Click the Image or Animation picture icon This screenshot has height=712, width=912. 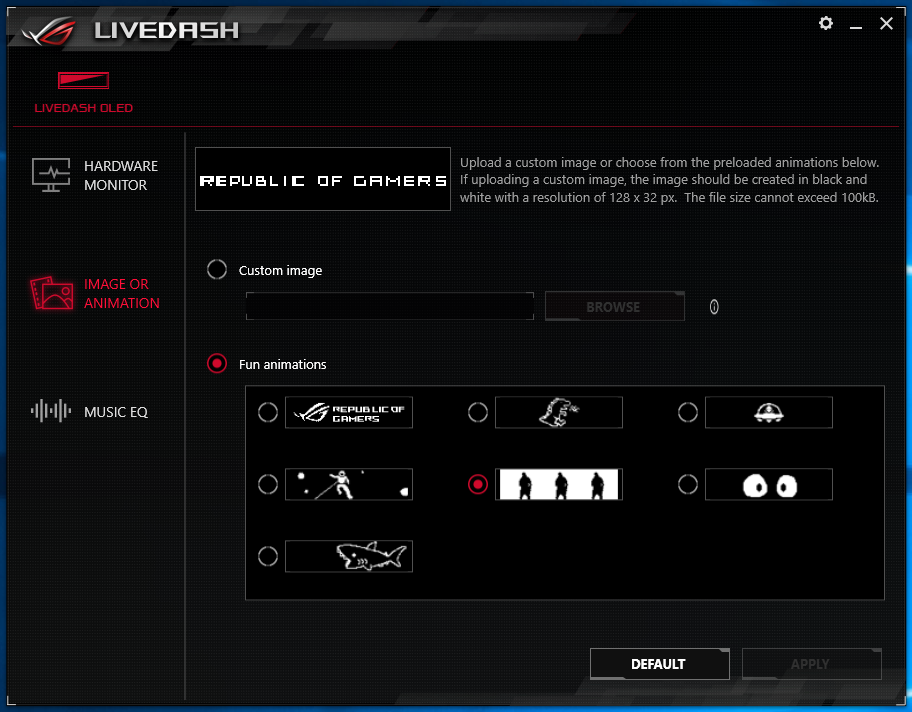[x=52, y=293]
